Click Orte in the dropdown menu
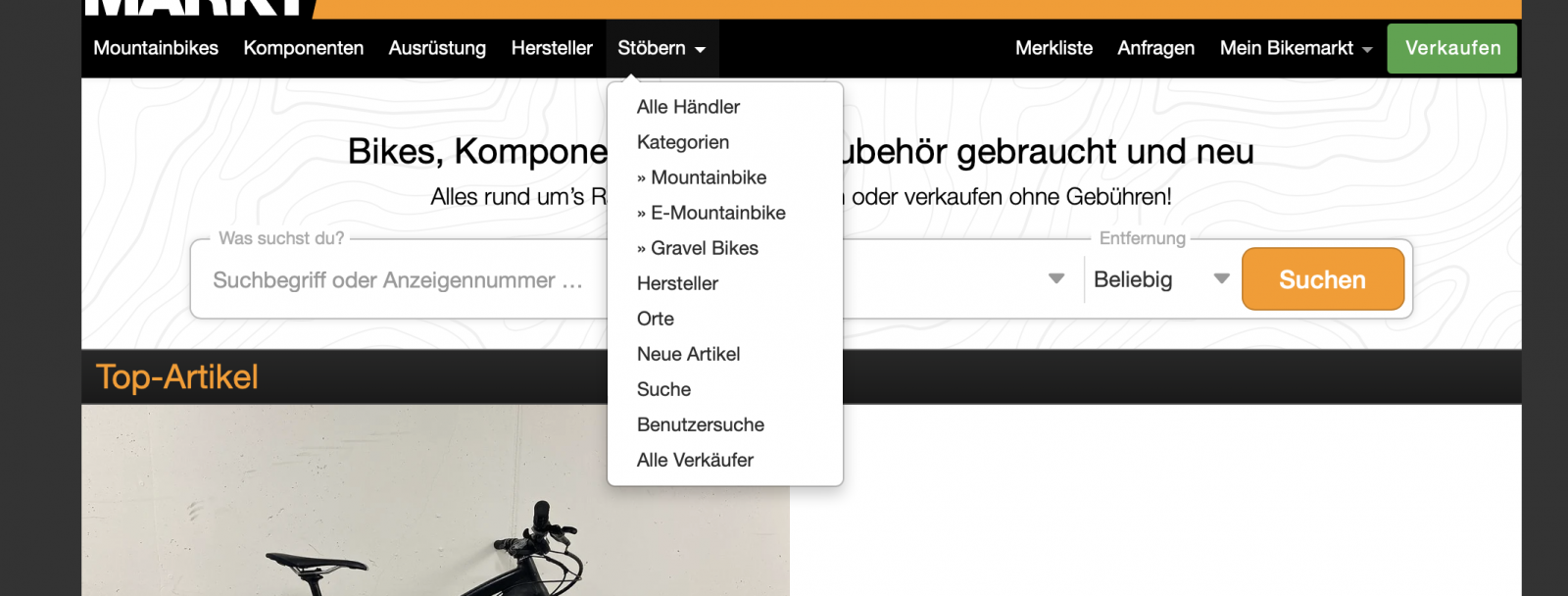 coord(656,319)
